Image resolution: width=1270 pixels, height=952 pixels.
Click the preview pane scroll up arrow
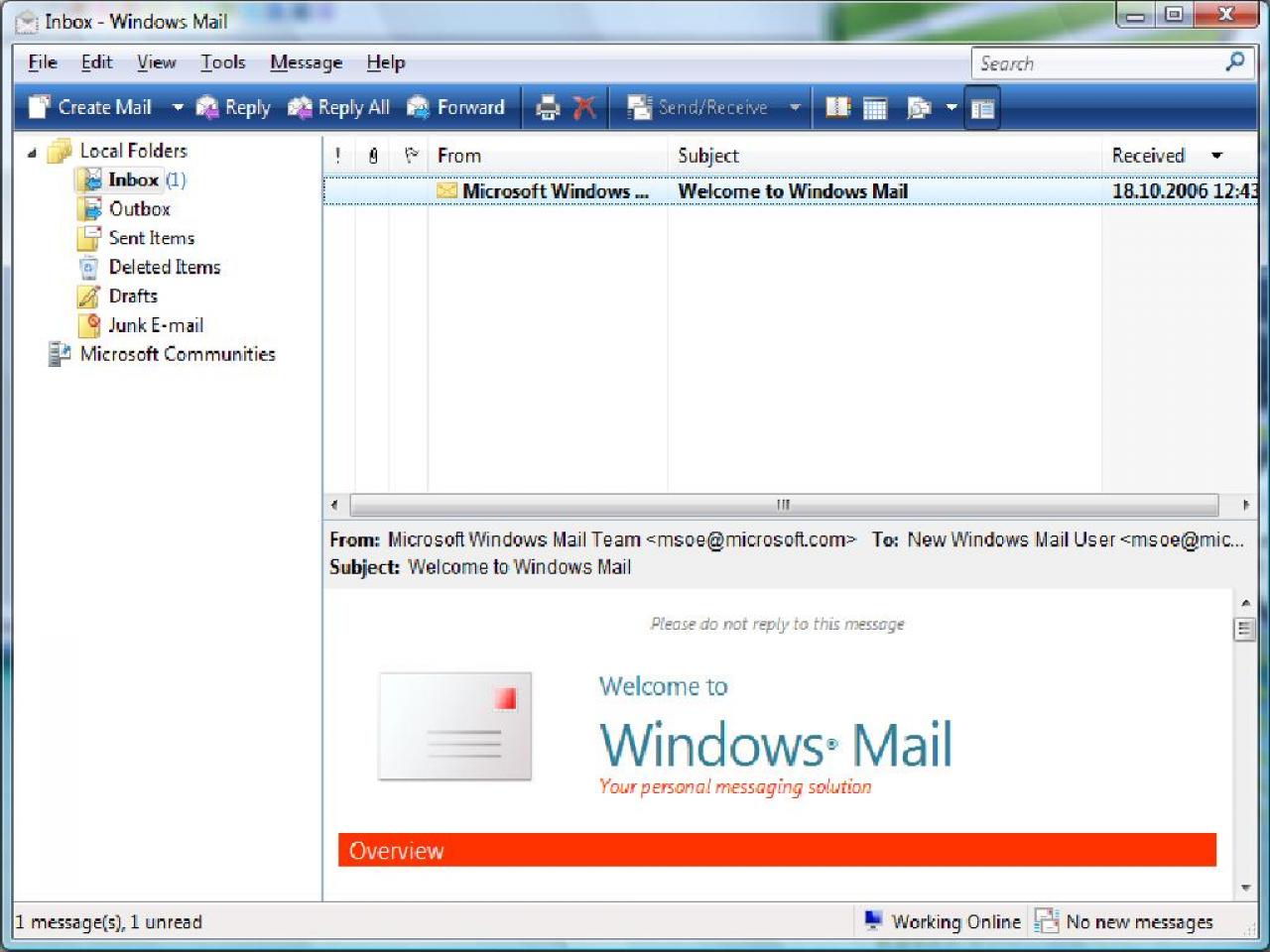[1245, 603]
